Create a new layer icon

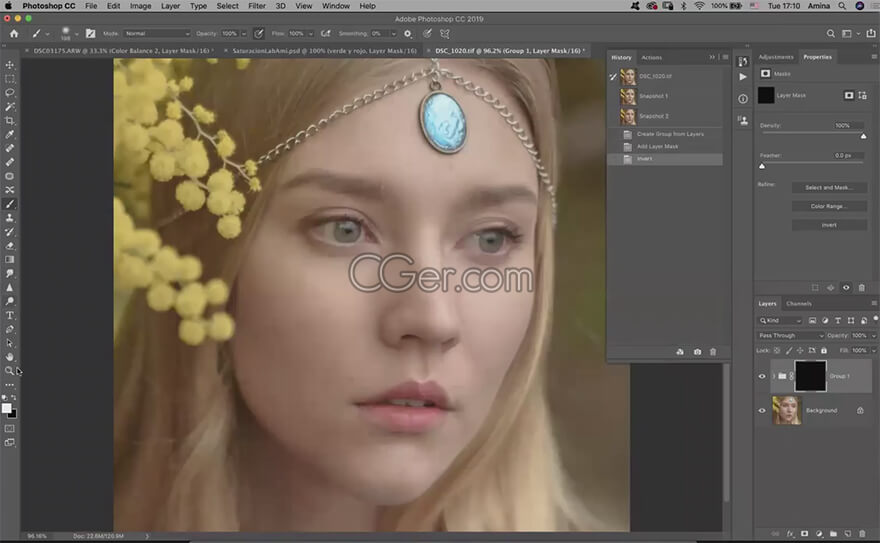click(x=848, y=533)
